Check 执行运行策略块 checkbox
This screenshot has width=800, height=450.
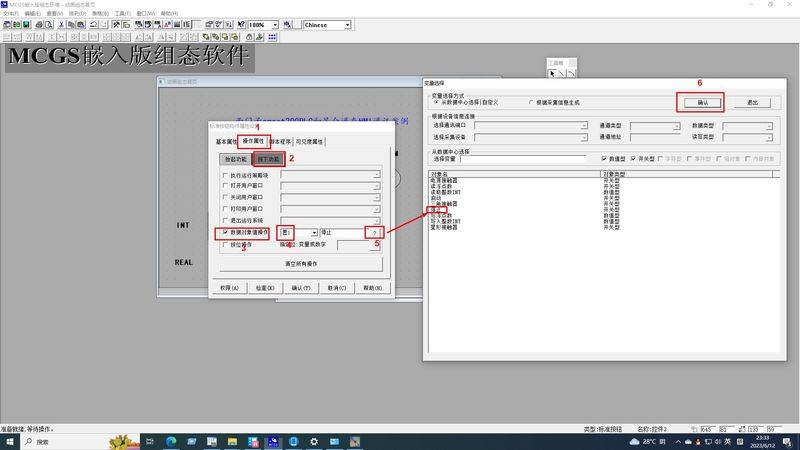(x=225, y=175)
